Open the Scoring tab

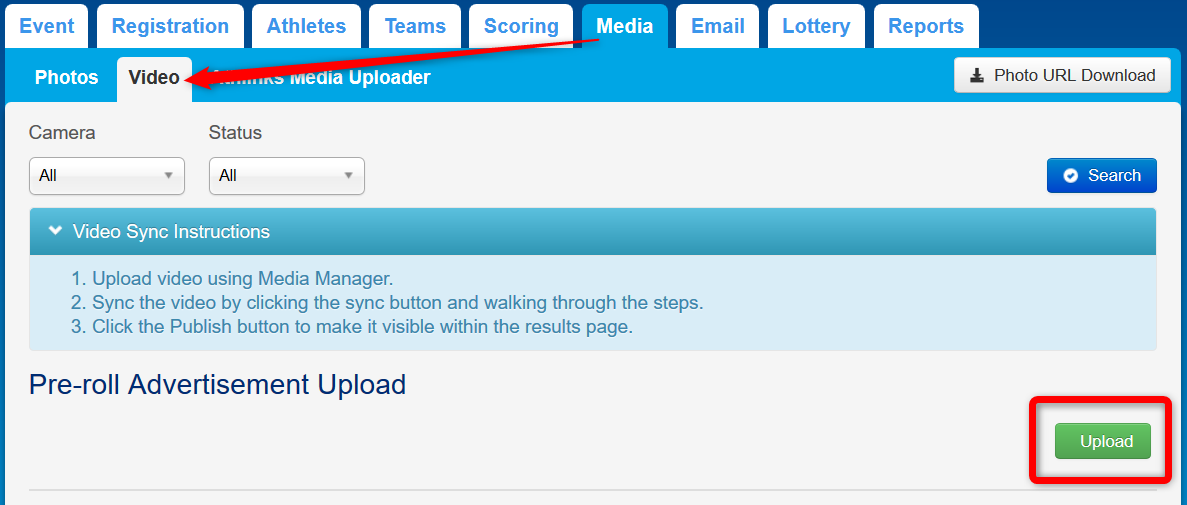coord(520,27)
